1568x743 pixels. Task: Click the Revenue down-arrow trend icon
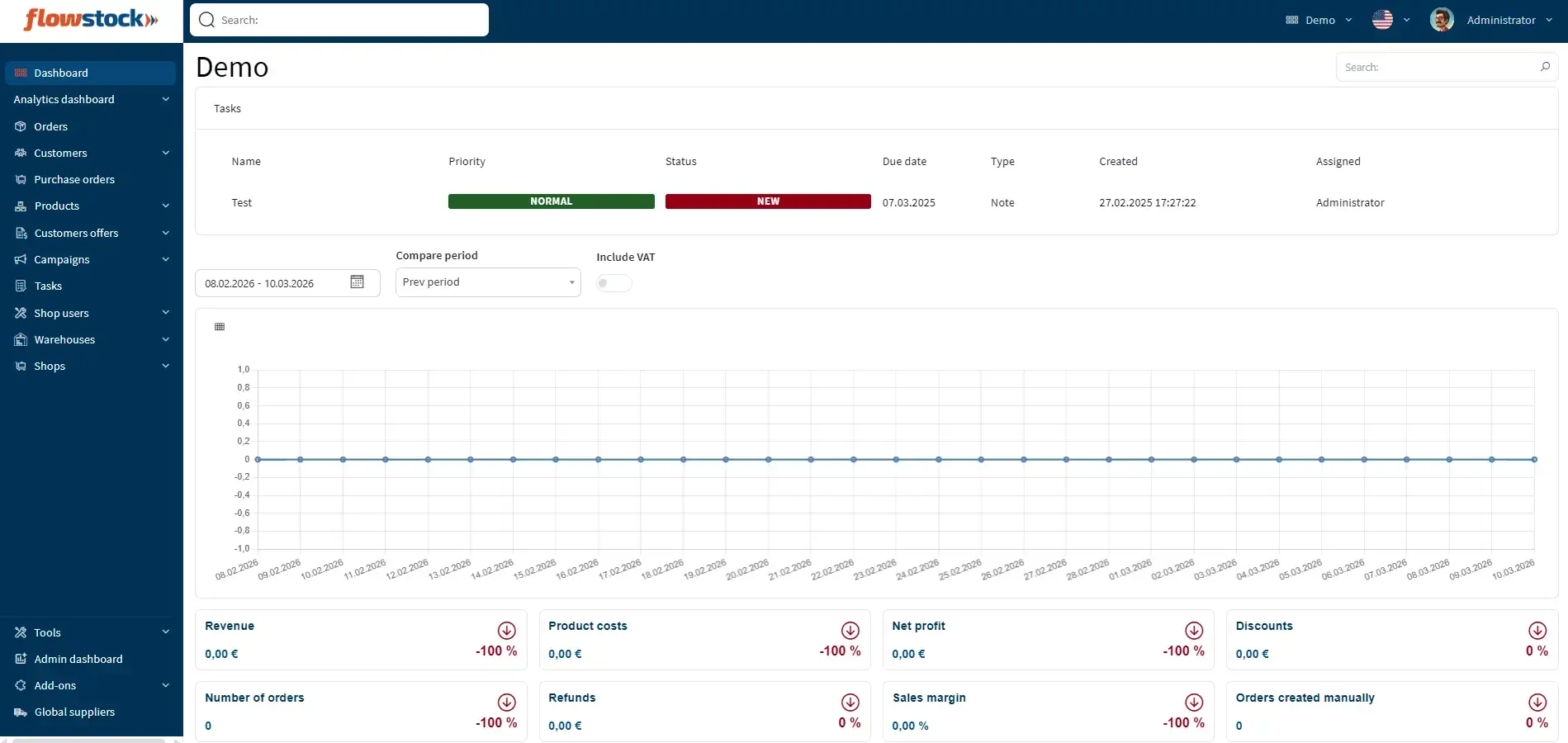[x=506, y=630]
